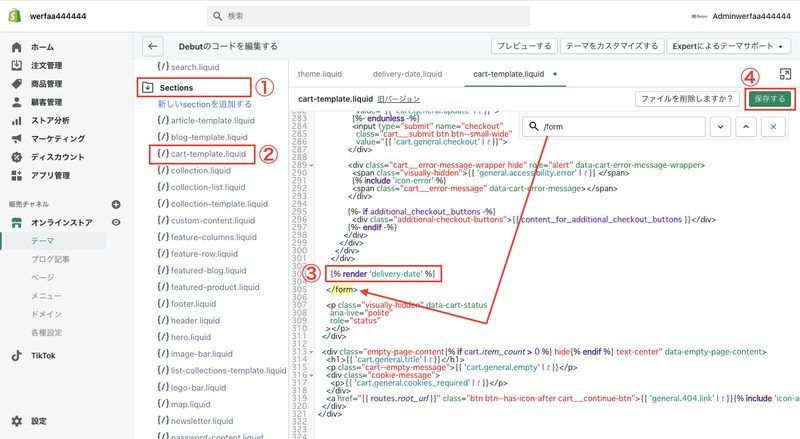Open Home (ホーム) in sidebar
Screen dimensions: 800x439
[42, 47]
